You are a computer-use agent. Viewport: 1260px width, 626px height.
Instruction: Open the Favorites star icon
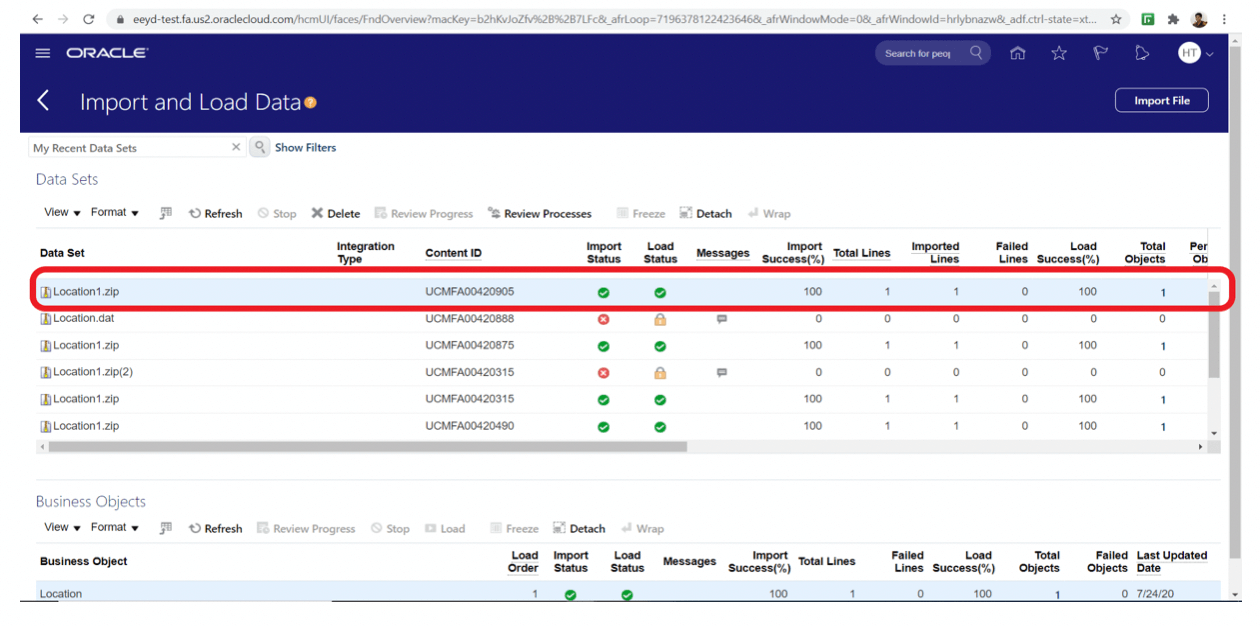click(x=1059, y=54)
